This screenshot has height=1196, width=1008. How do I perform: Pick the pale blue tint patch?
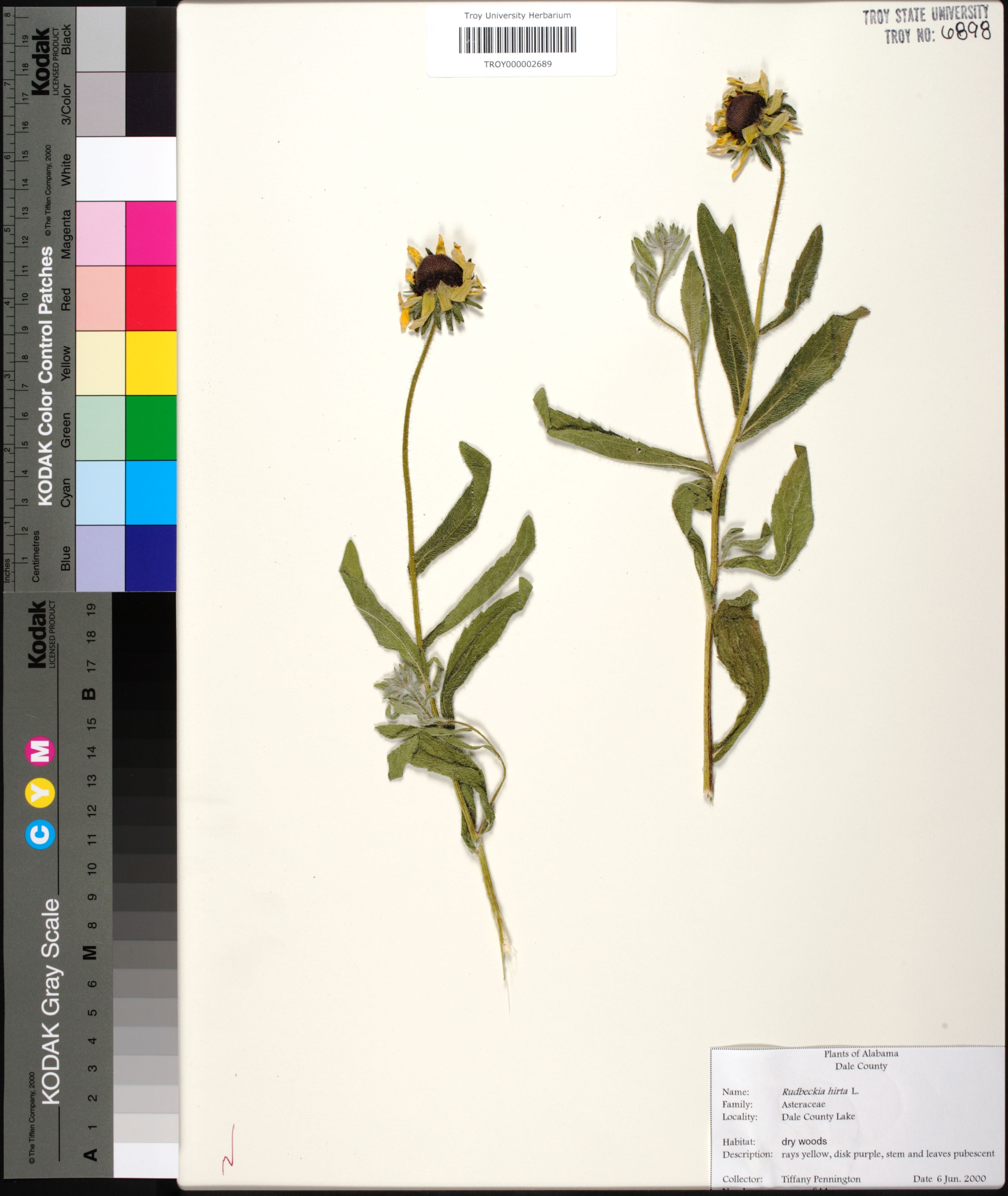(x=101, y=558)
